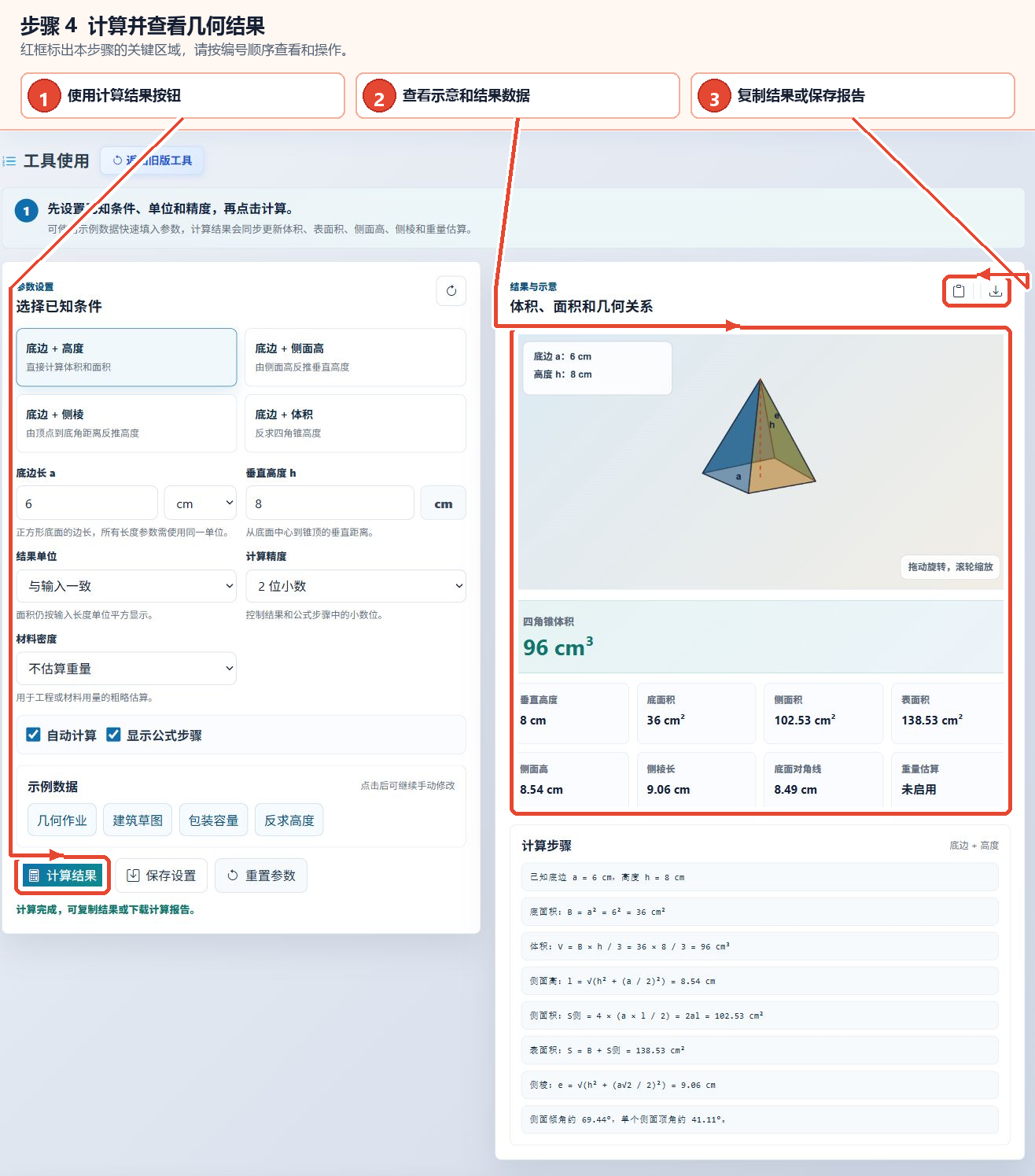The height and width of the screenshot is (1176, 1035).
Task: Click the copy results clipboard icon
Action: (x=958, y=291)
